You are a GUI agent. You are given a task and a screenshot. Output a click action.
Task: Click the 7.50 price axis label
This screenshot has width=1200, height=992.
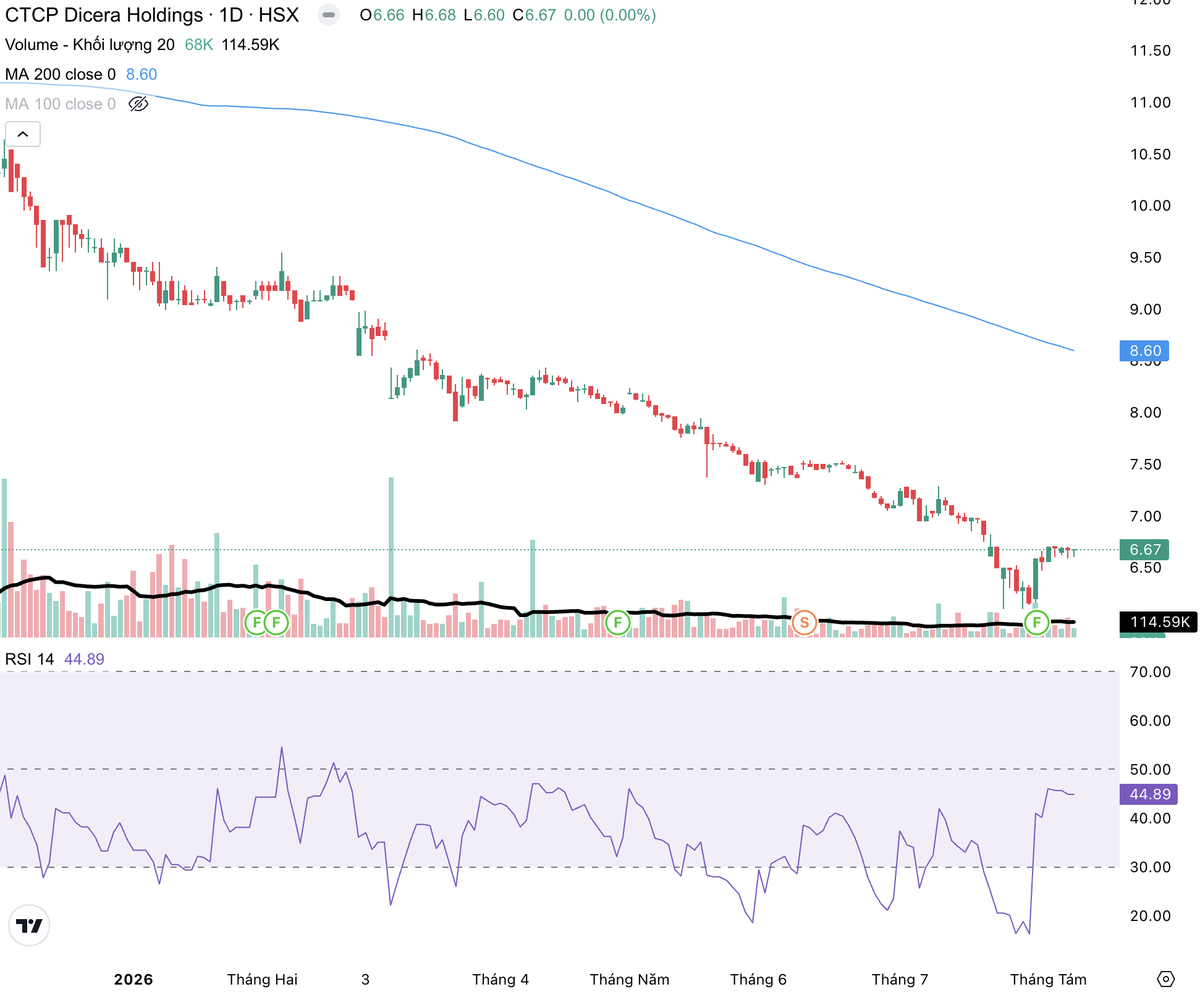click(x=1148, y=464)
